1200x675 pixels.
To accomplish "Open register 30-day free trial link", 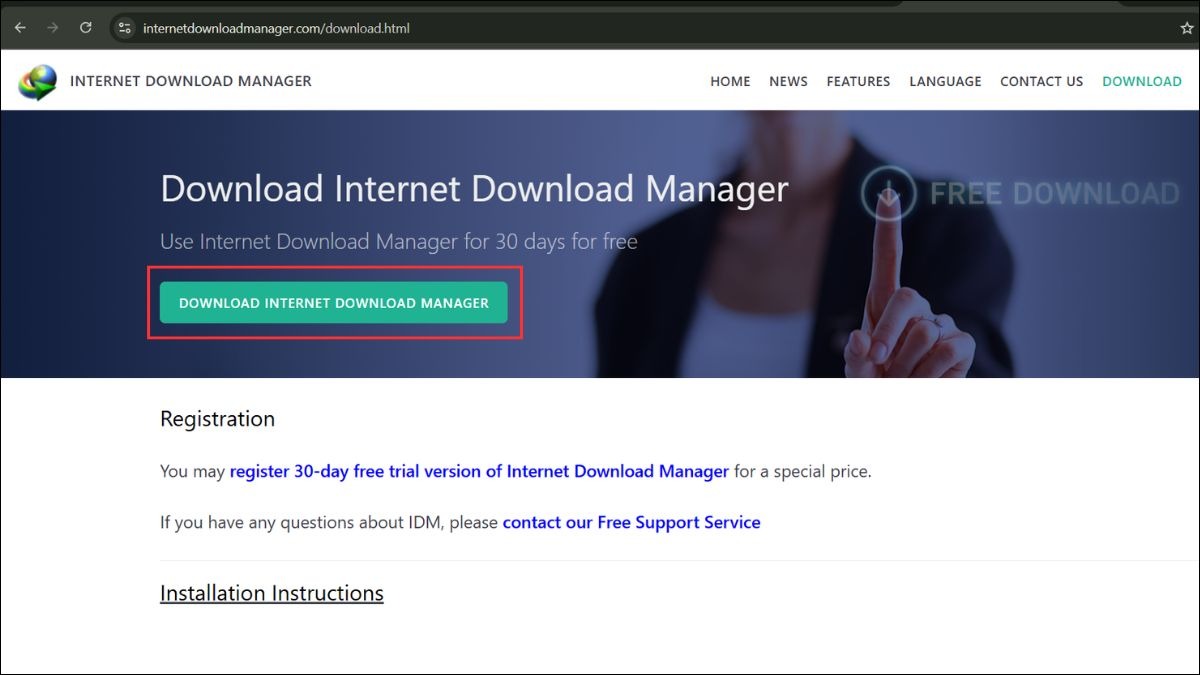I will 479,471.
